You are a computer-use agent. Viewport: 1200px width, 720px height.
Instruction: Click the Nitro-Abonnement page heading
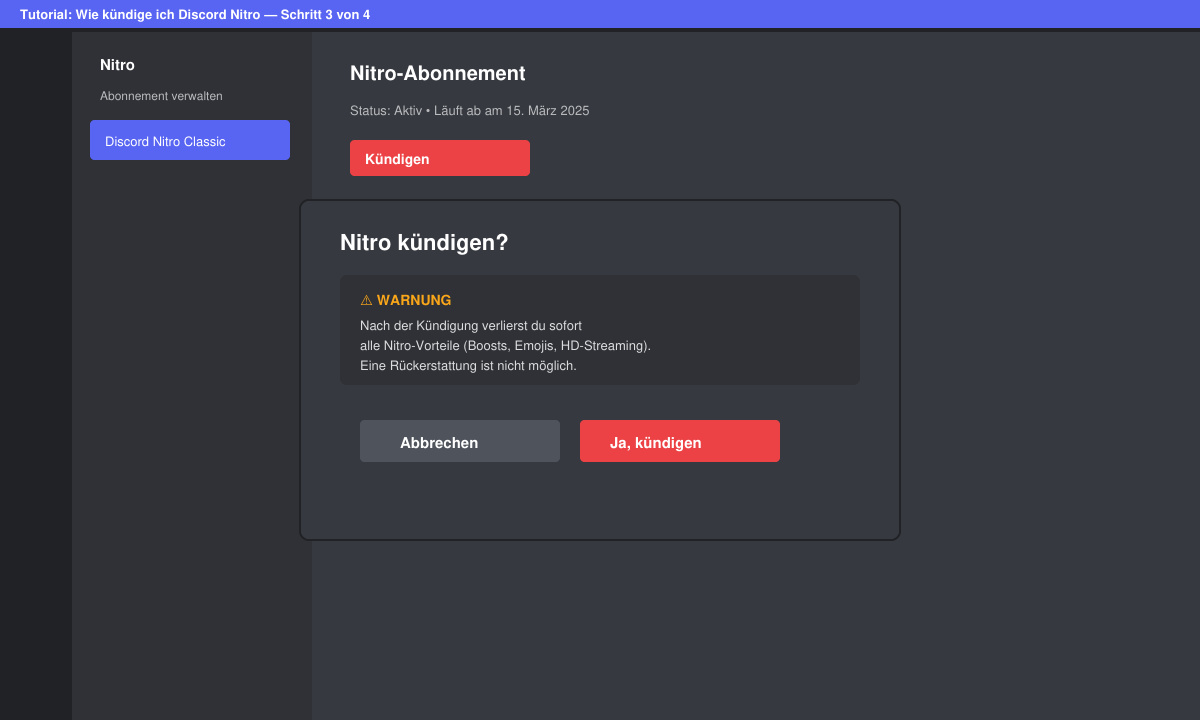coord(437,73)
